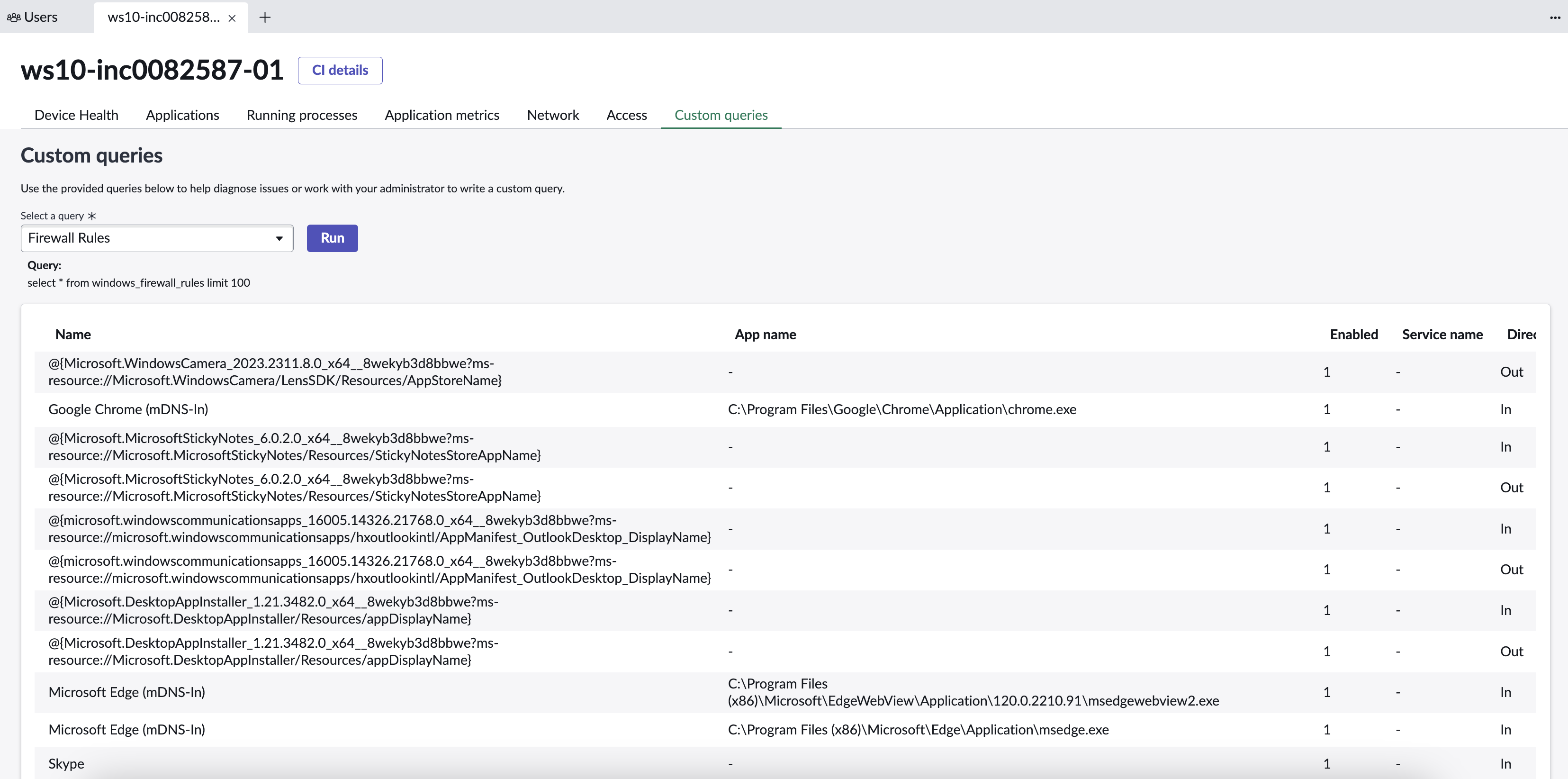Select the query text 'select * from windows_firewall_rules limit 100'
Screen dimensions: 1568x779
[x=139, y=282]
